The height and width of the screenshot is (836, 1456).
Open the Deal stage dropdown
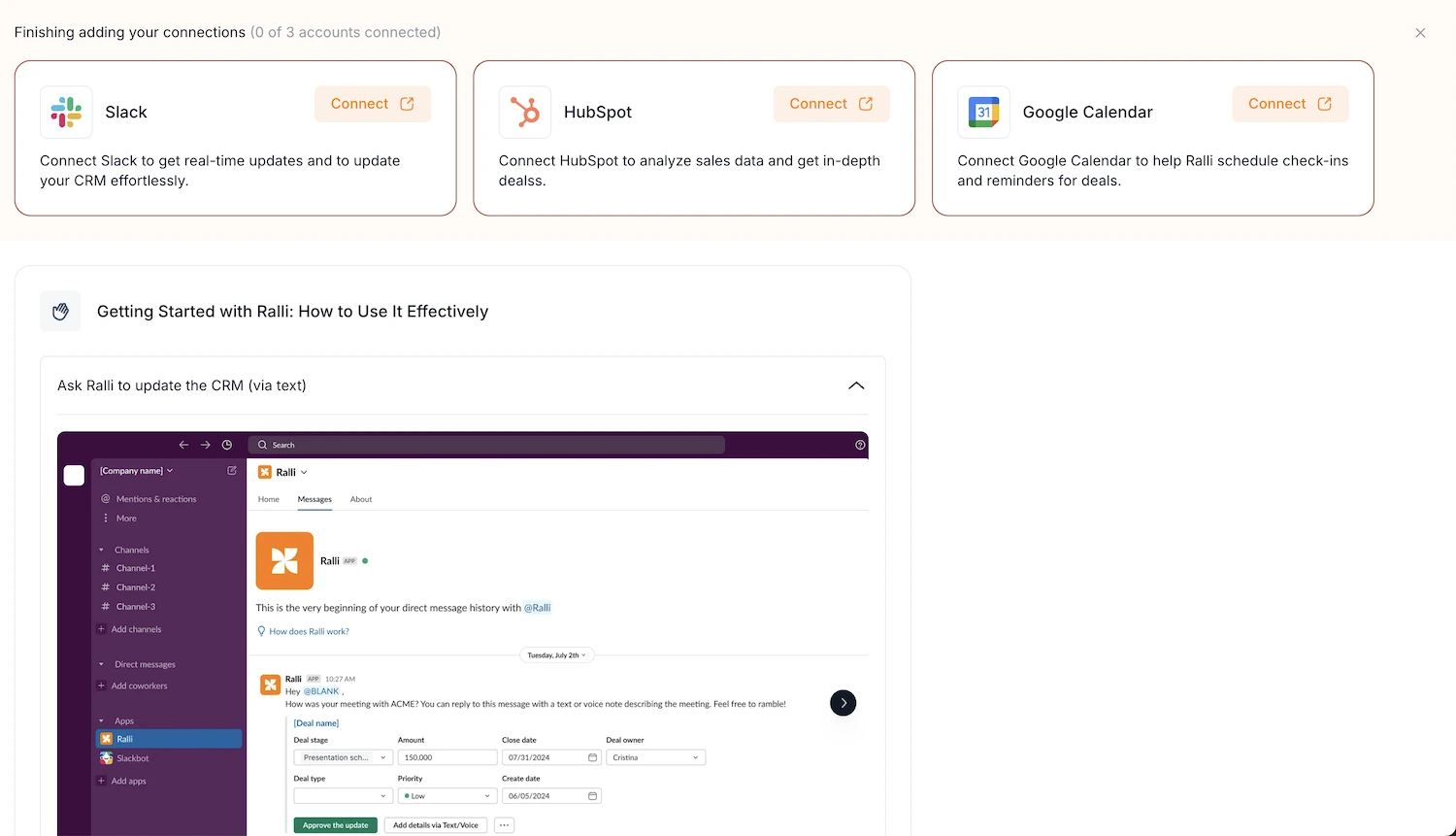pyautogui.click(x=342, y=757)
